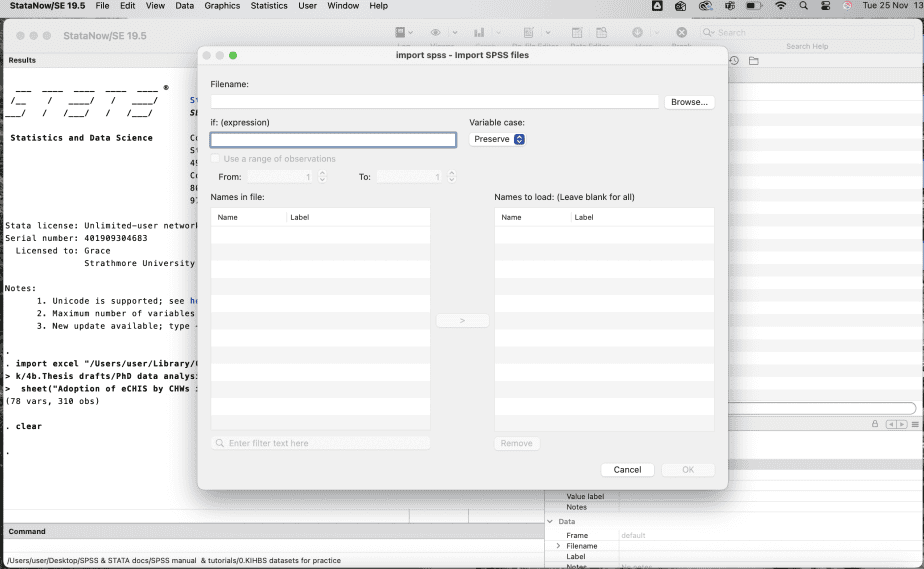Open the Graphics menu
This screenshot has width=924, height=569.
[222, 6]
